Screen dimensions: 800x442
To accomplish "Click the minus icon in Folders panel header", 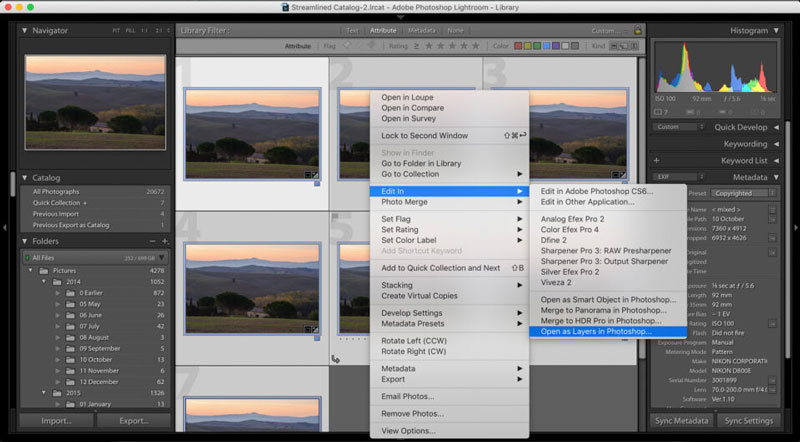I will (153, 241).
